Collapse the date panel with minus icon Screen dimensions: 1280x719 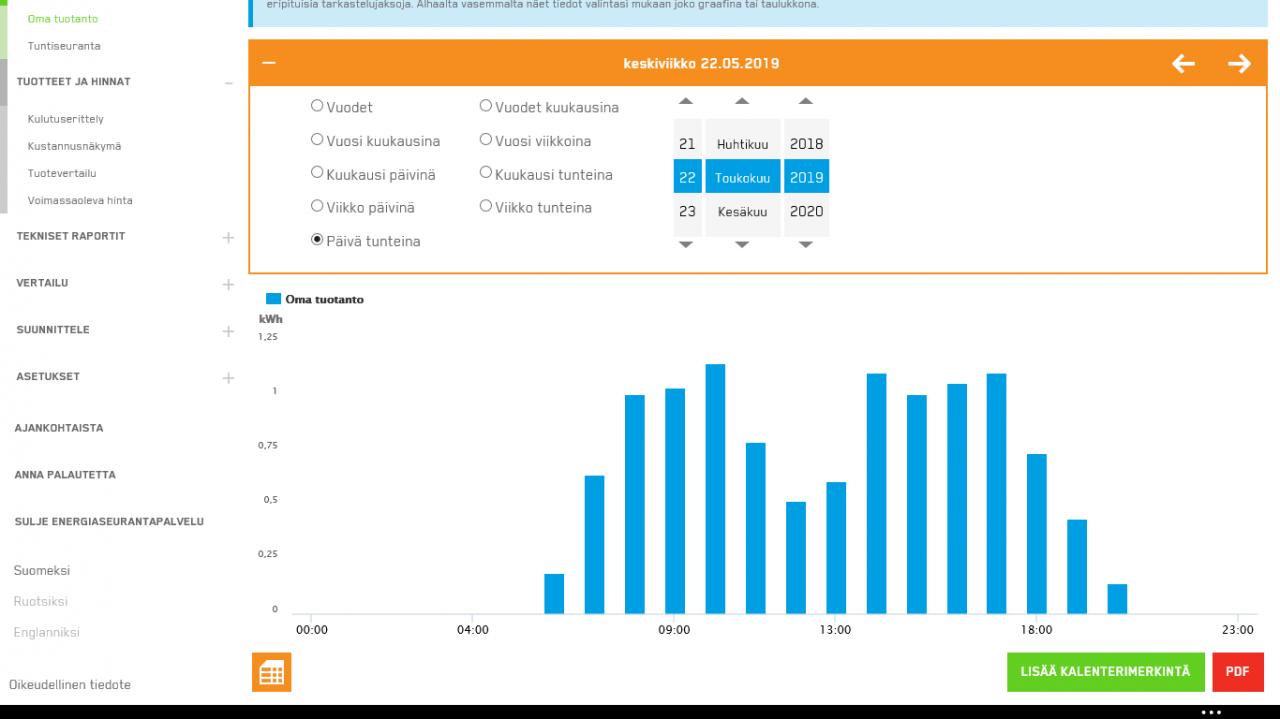[x=268, y=64]
